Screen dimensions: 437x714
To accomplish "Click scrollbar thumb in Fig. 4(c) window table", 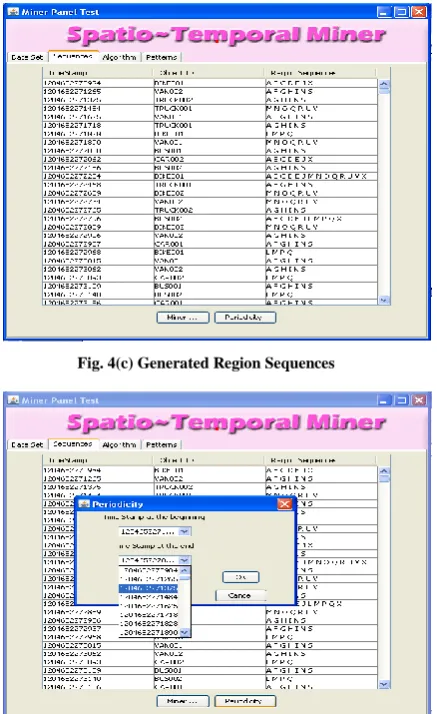I will coord(384,92).
